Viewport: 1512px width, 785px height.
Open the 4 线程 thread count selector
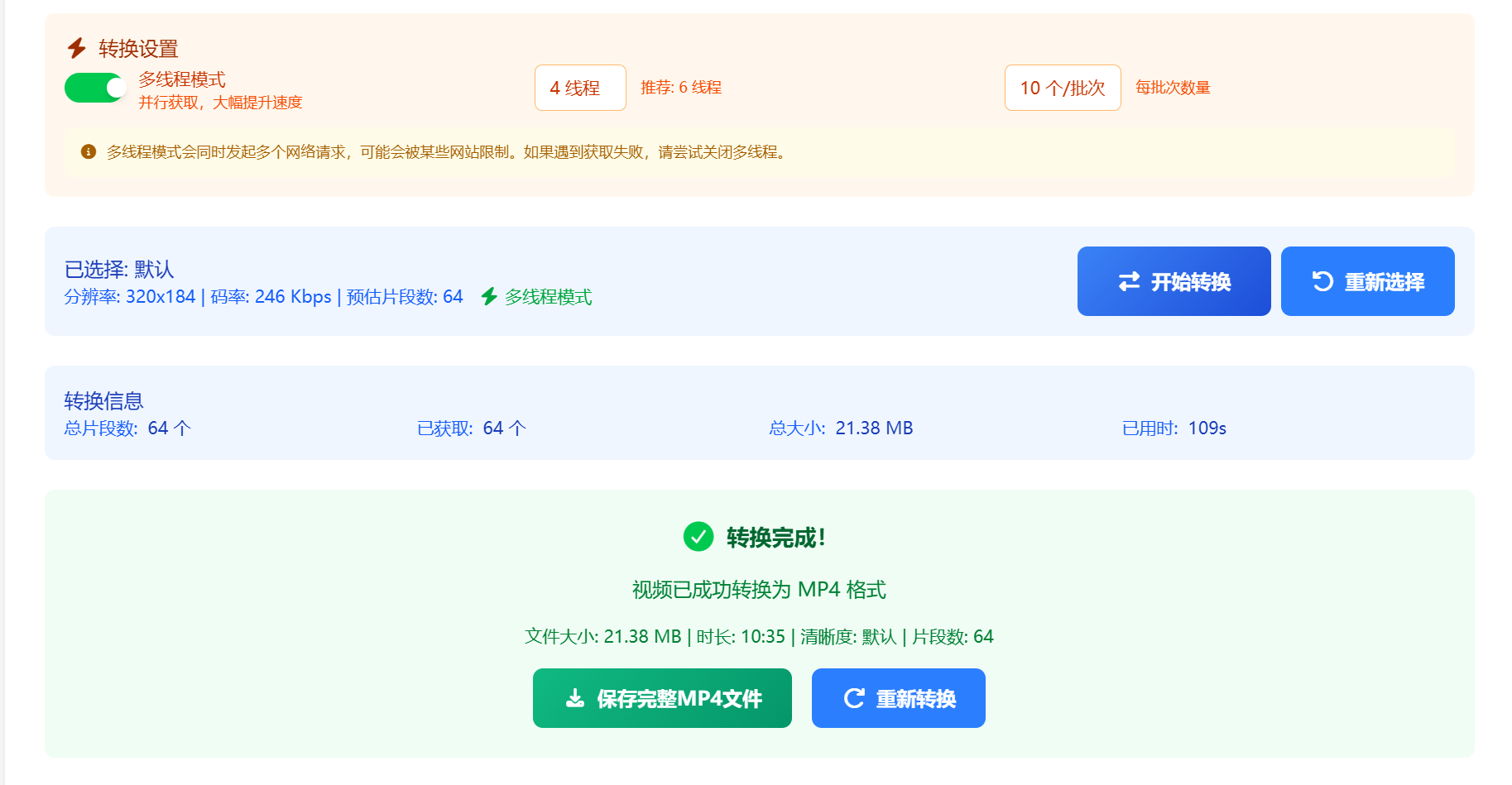point(580,87)
